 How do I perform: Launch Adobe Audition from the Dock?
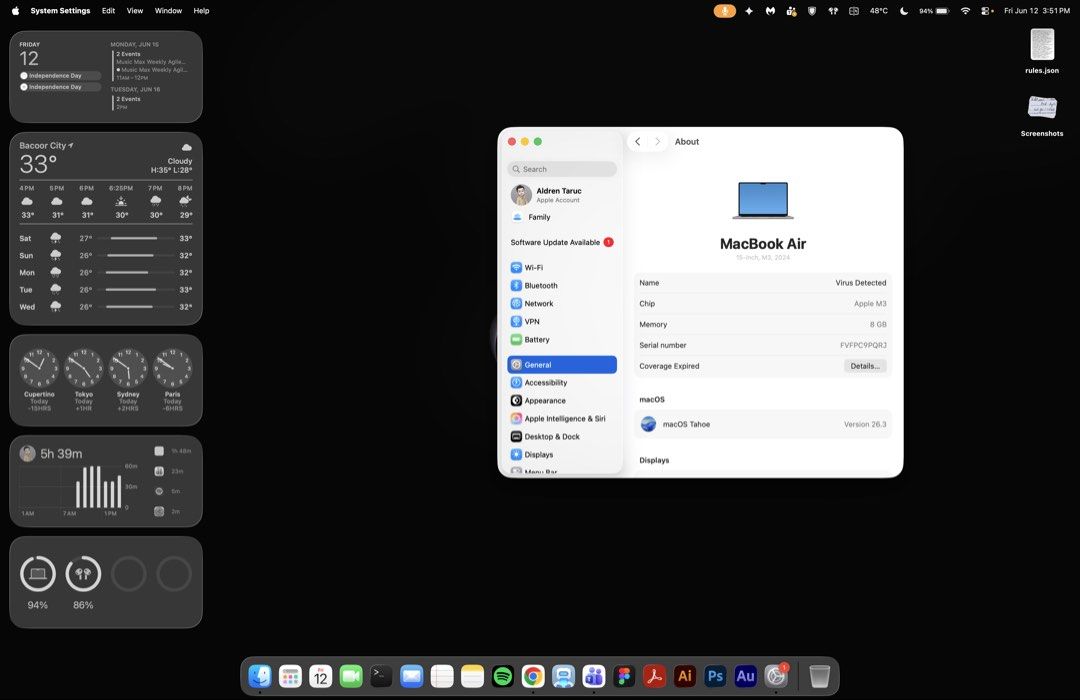click(745, 677)
